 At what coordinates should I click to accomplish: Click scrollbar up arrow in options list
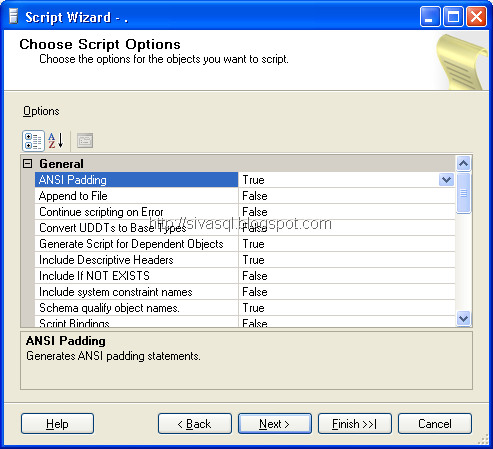(464, 164)
